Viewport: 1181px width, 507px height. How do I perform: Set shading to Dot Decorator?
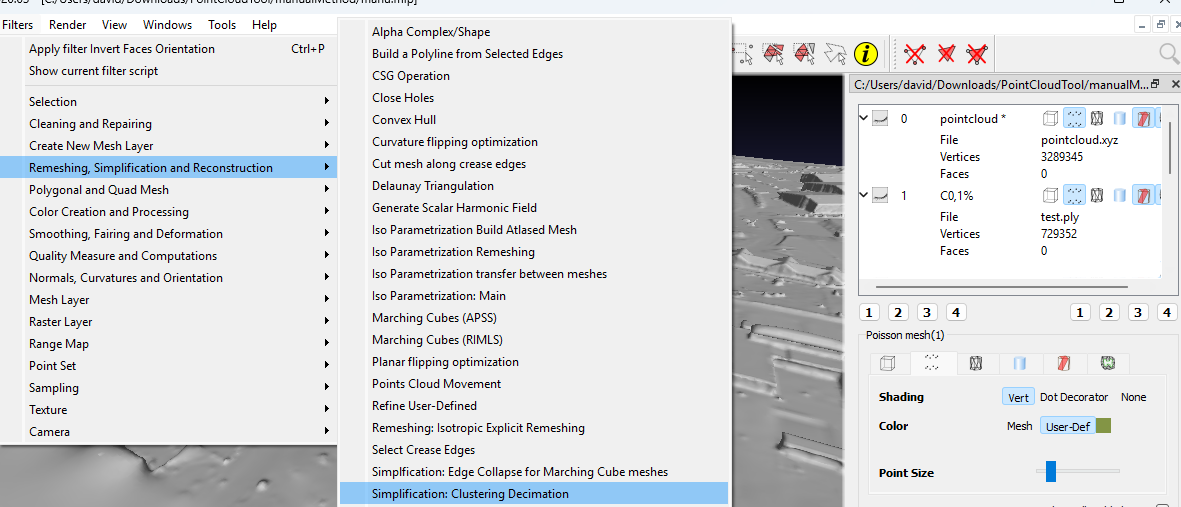coord(1074,397)
